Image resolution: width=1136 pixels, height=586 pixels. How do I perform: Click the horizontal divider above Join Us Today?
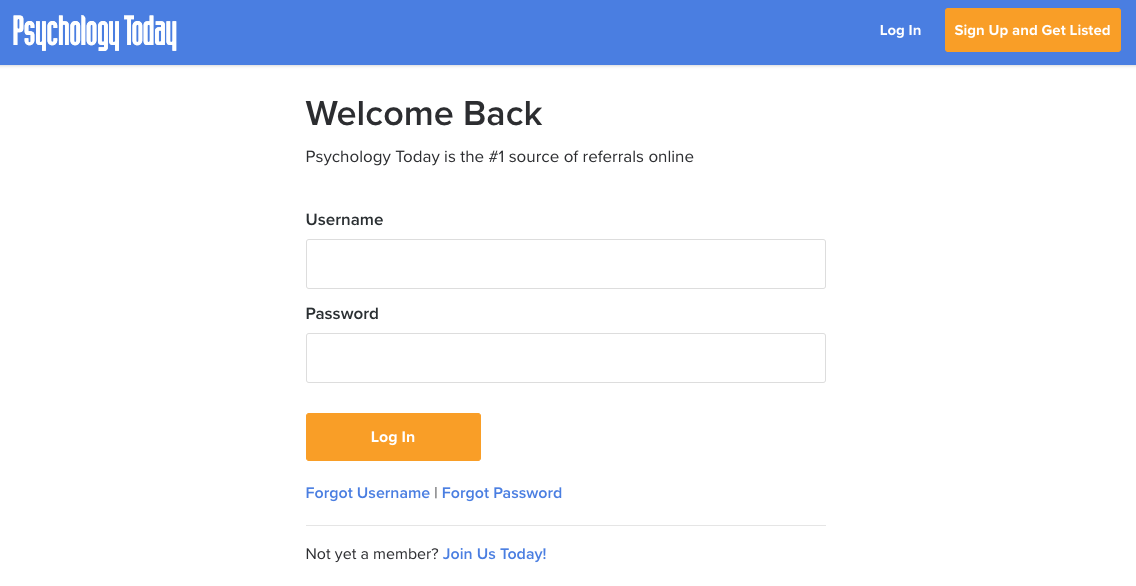pos(565,525)
